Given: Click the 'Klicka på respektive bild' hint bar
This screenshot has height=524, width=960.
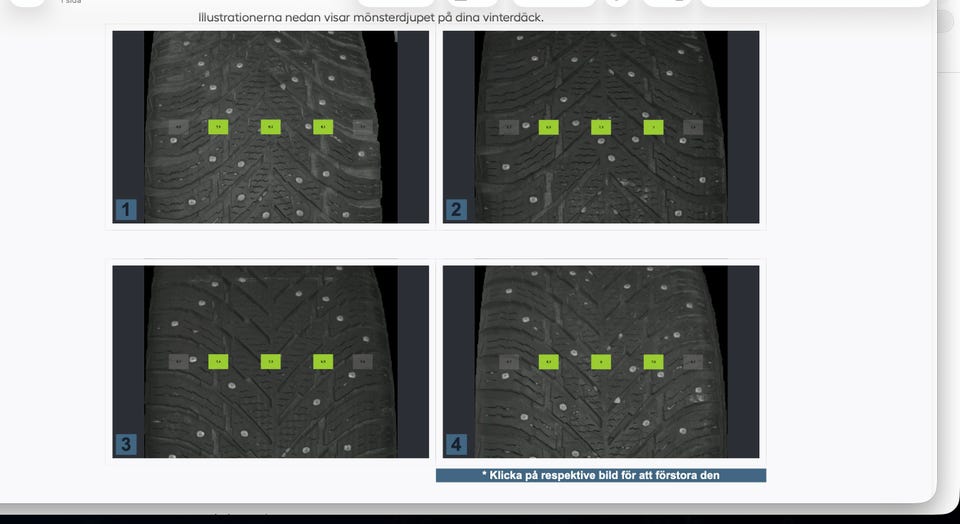Looking at the screenshot, I should click(x=601, y=476).
